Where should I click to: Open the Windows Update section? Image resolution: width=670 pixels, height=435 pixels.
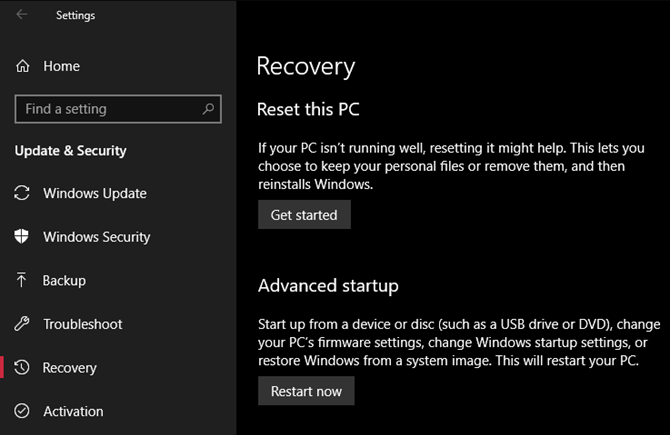(95, 193)
